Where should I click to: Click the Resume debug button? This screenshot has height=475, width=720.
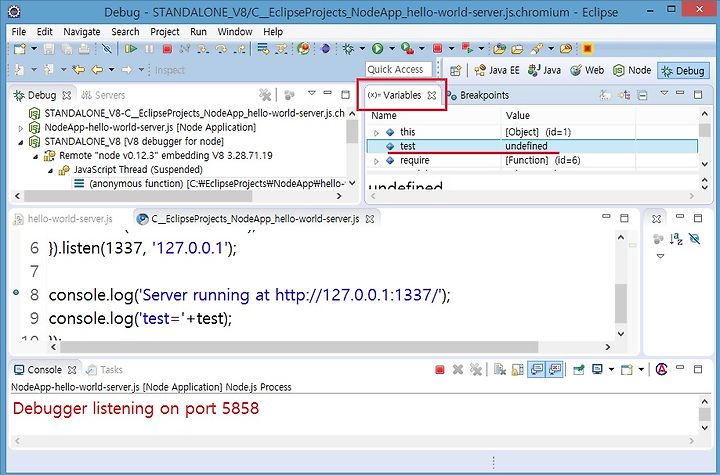131,49
